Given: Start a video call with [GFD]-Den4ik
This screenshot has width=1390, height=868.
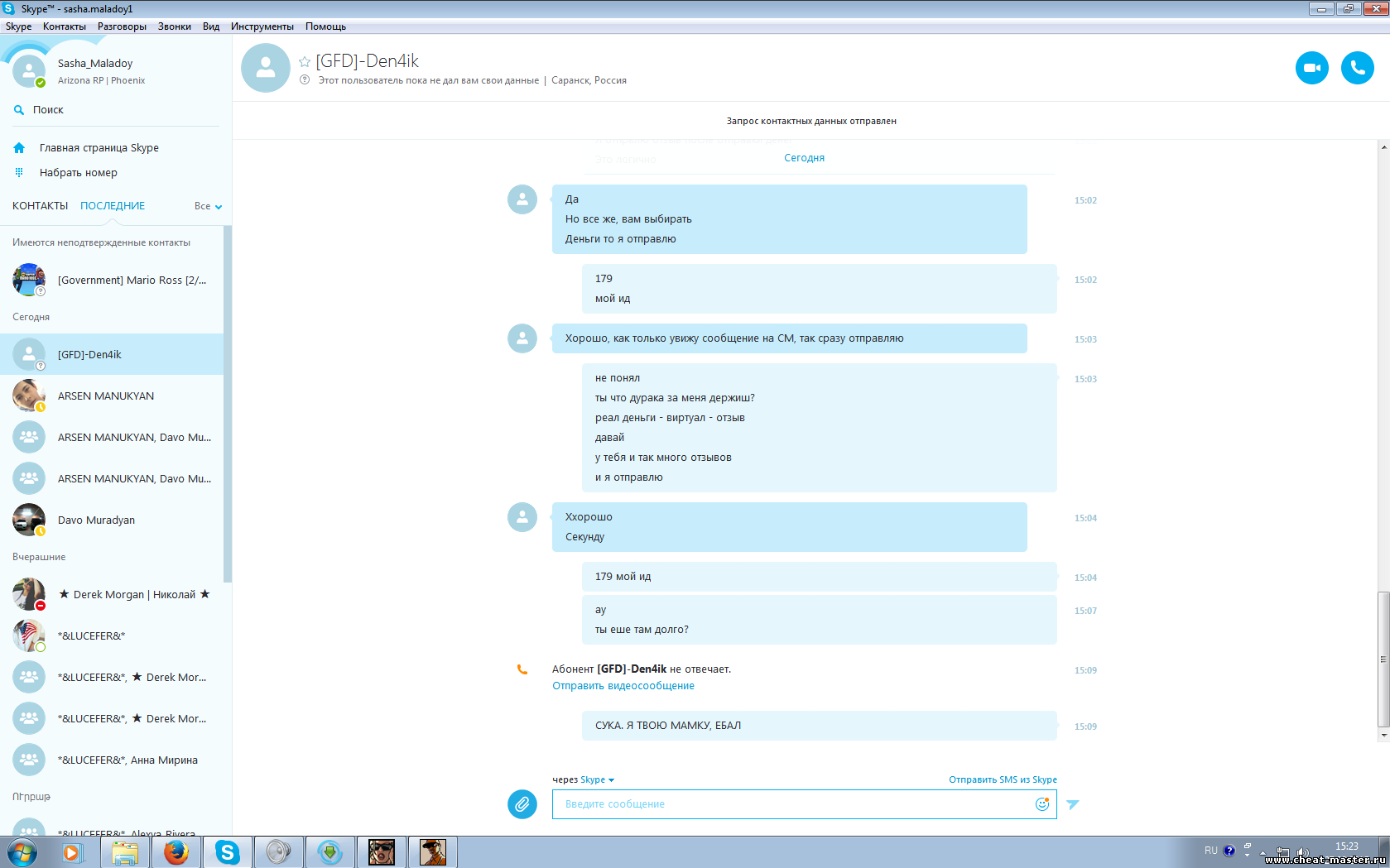Looking at the screenshot, I should click(x=1311, y=68).
